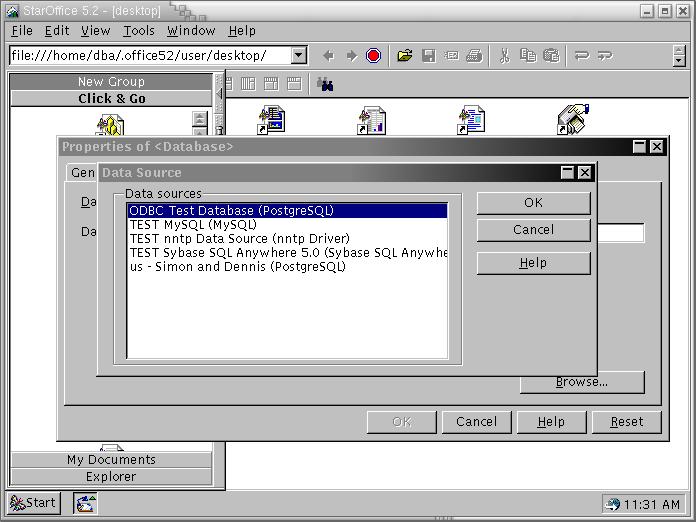Click the Print toolbar icon

(474, 56)
